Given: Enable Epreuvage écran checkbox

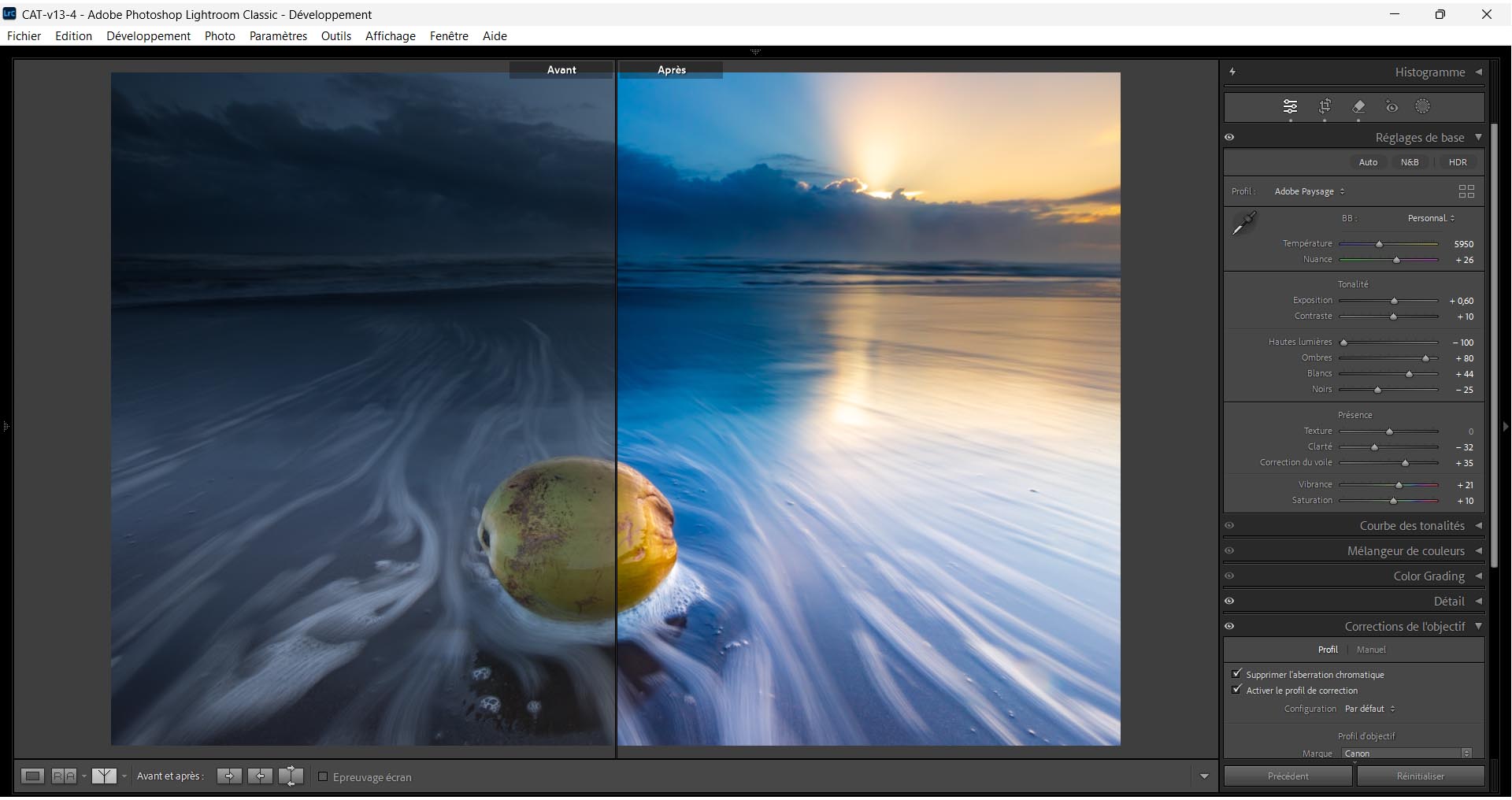Looking at the screenshot, I should [323, 777].
